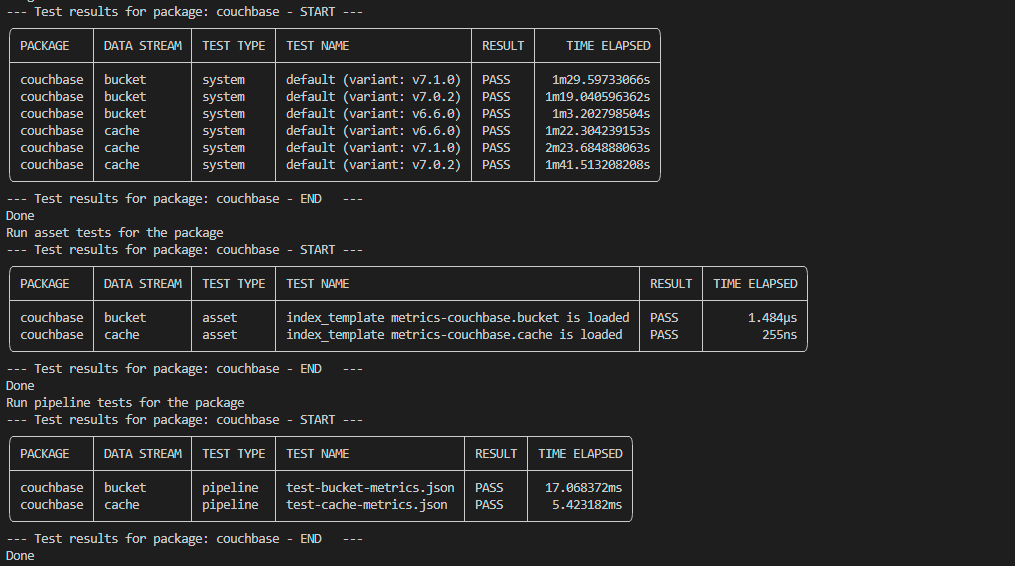Click elapsed time 255ns
The image size is (1015, 566).
click(779, 335)
